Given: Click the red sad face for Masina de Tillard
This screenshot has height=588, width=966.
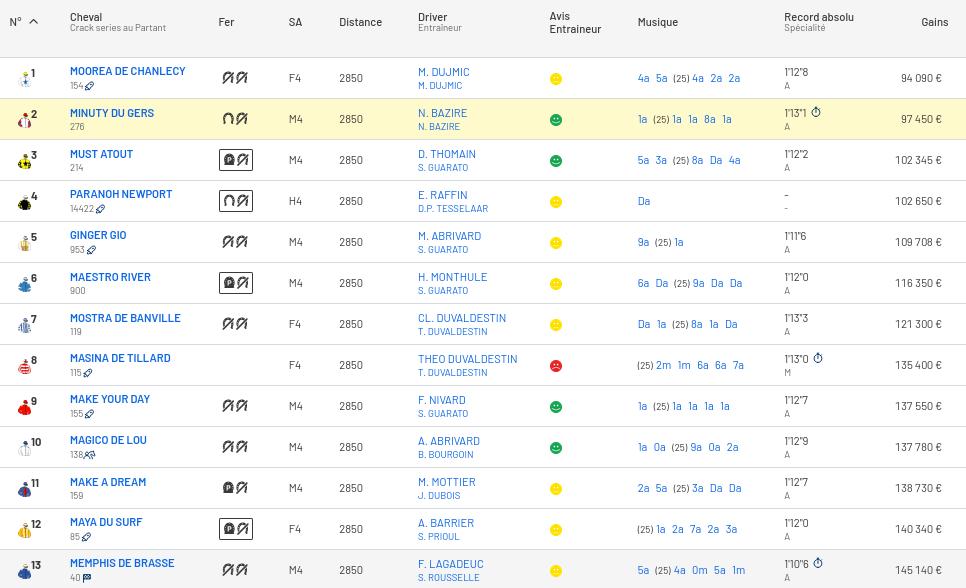Looking at the screenshot, I should [556, 366].
